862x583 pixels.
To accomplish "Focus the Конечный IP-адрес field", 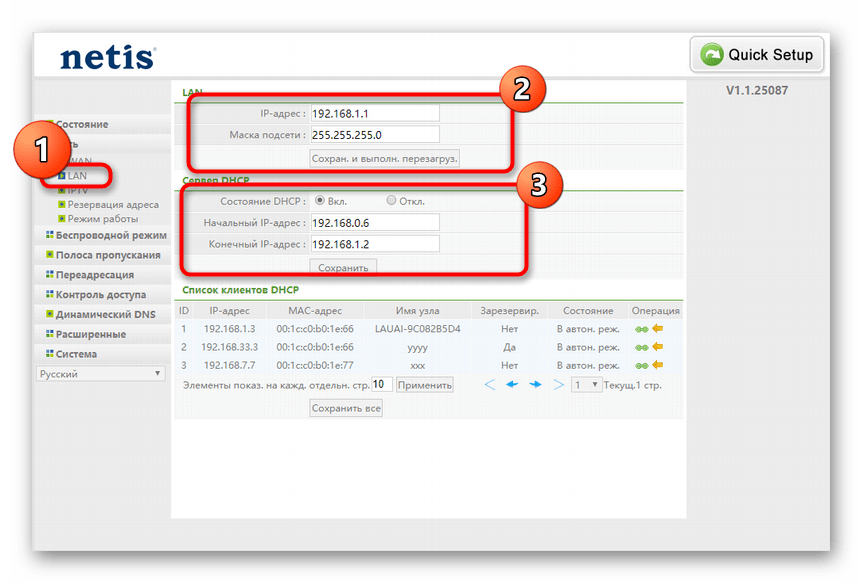I will [x=375, y=244].
